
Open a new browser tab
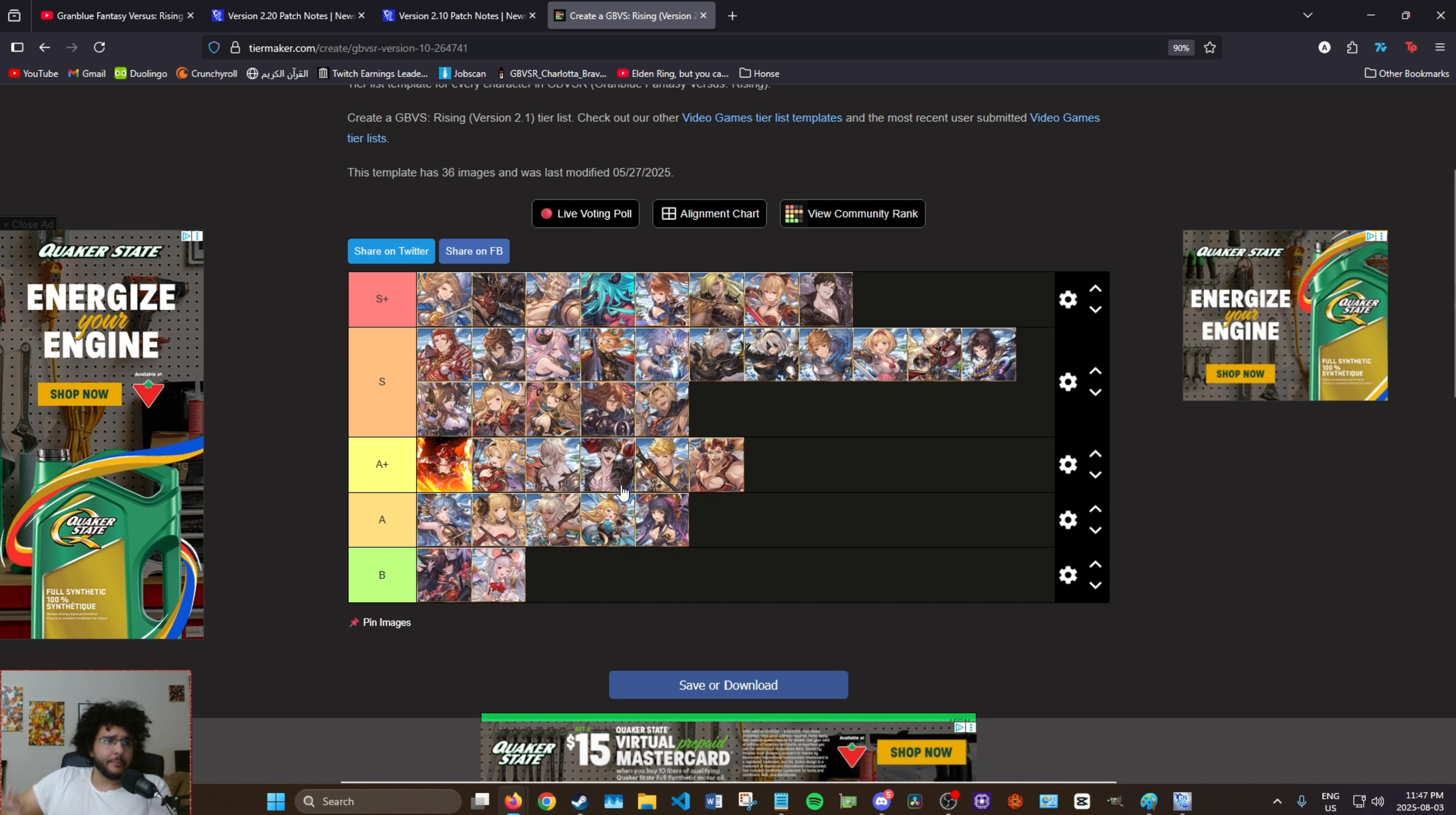point(733,16)
